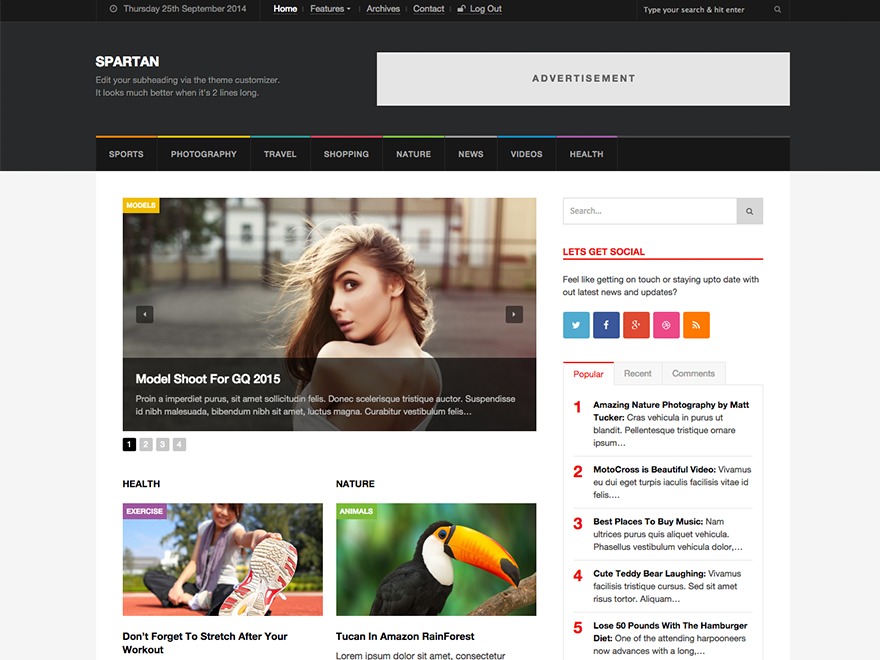
Task: Open the Health category in navbar
Action: [x=586, y=154]
